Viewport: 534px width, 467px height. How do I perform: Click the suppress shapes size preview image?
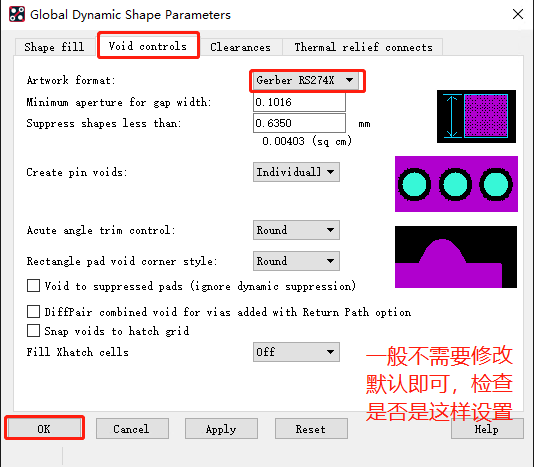(x=476, y=116)
